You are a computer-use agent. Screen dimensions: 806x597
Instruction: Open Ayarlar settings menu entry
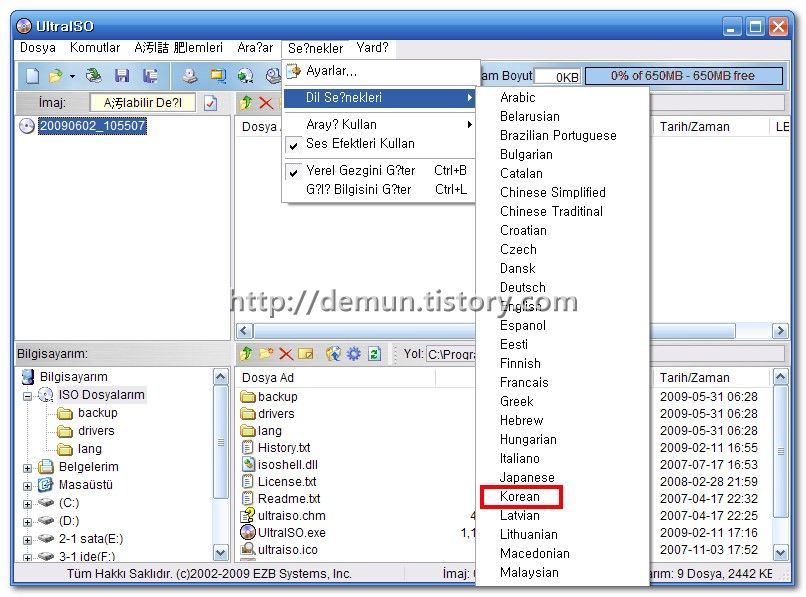tap(331, 71)
